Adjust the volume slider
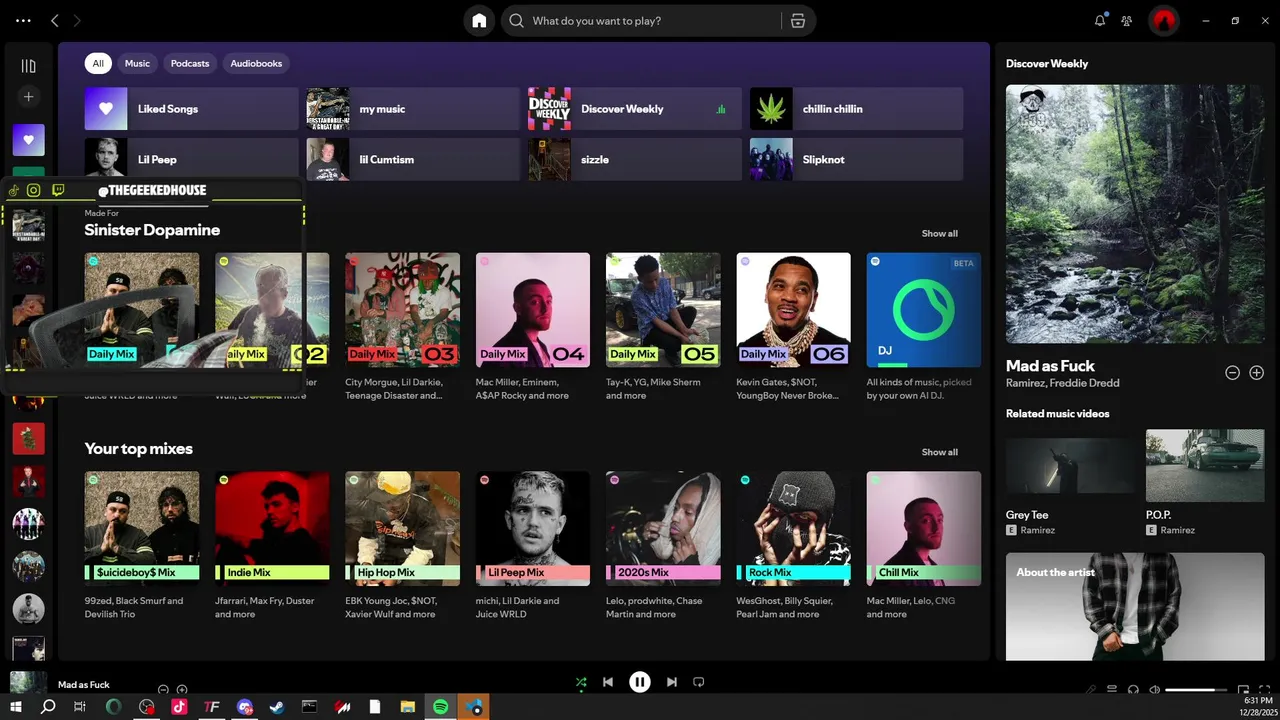Screen dimensions: 1280x720 1196,689
